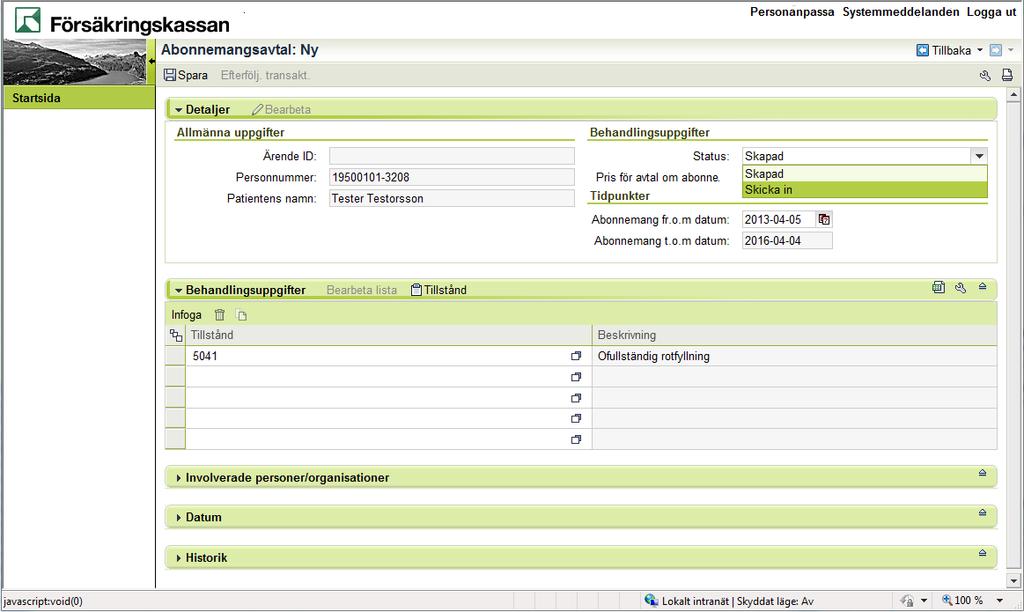Open value help in the third Tillstånd row

point(576,398)
